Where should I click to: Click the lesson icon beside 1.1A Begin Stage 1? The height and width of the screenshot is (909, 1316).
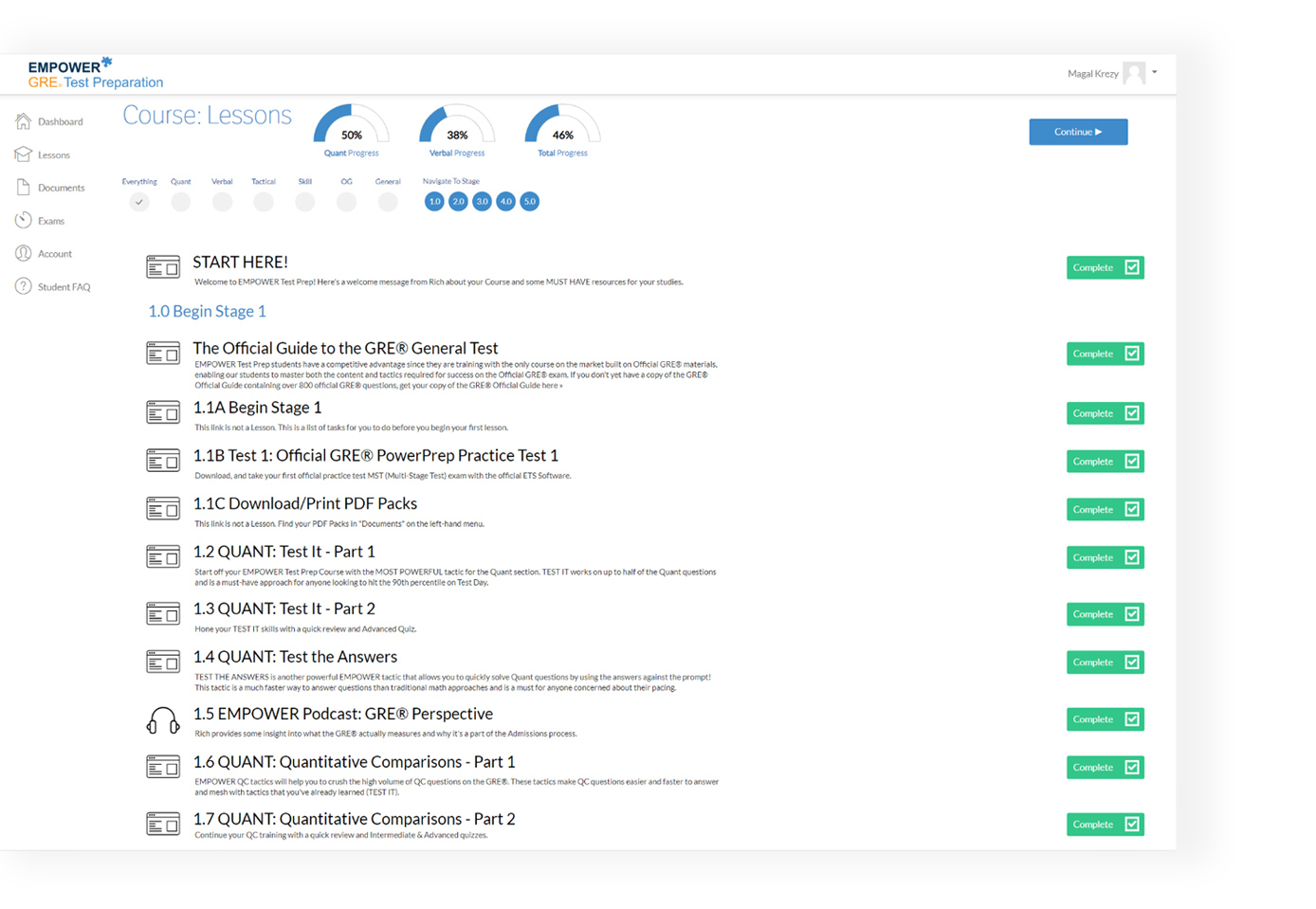click(x=163, y=412)
